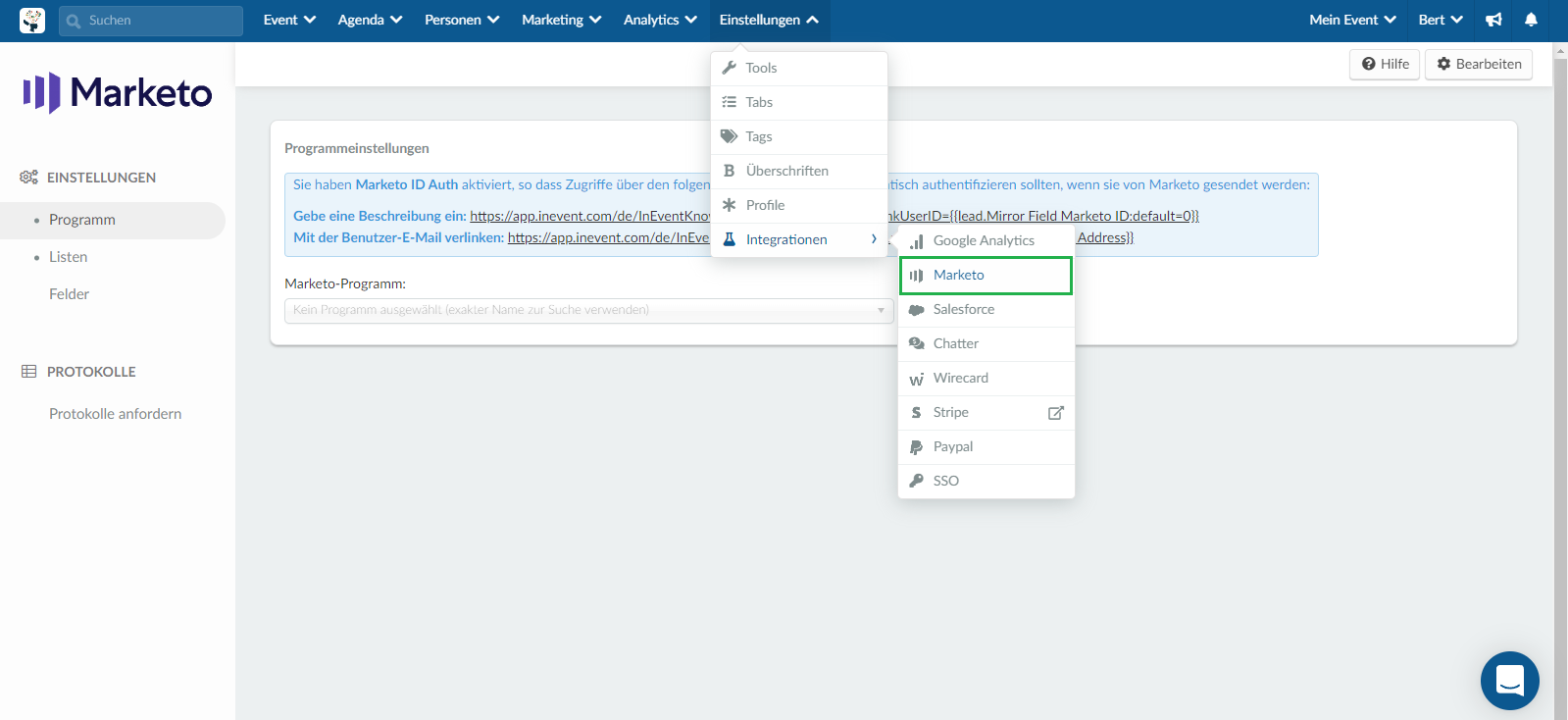Image resolution: width=1568 pixels, height=720 pixels.
Task: Collapse the Einstellungen menu
Action: pyautogui.click(x=770, y=20)
